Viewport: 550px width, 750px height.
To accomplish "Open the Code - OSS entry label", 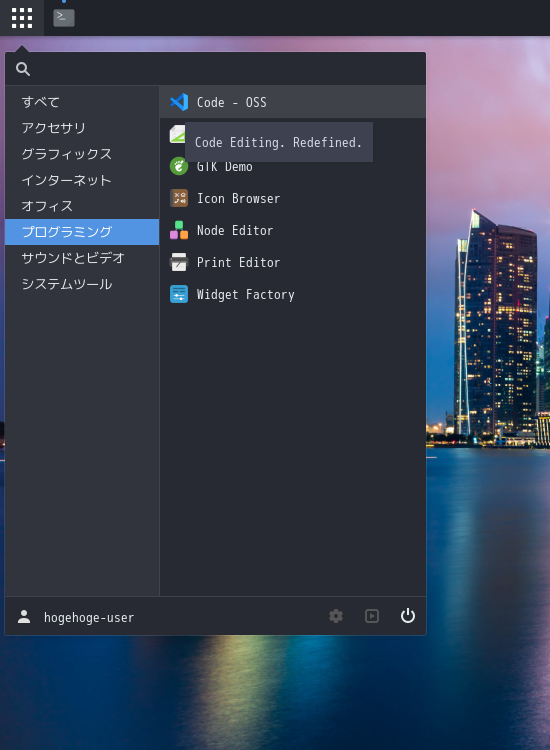I will 231,102.
